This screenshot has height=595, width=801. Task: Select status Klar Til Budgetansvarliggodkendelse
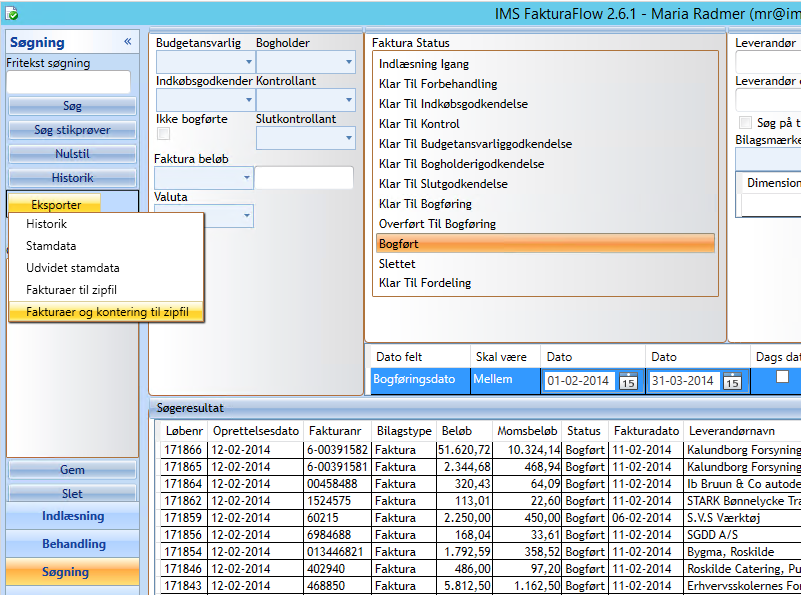[x=545, y=144]
